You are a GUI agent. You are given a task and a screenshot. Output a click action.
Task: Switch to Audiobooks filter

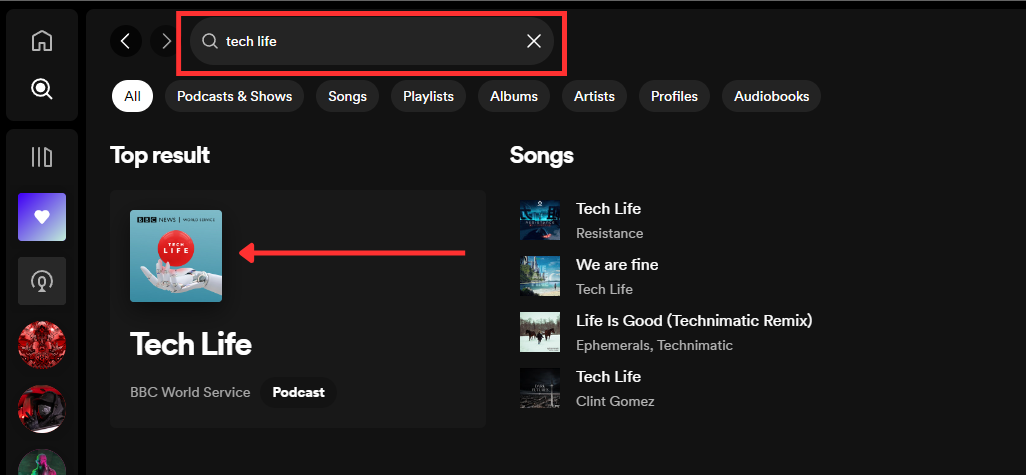(x=771, y=96)
